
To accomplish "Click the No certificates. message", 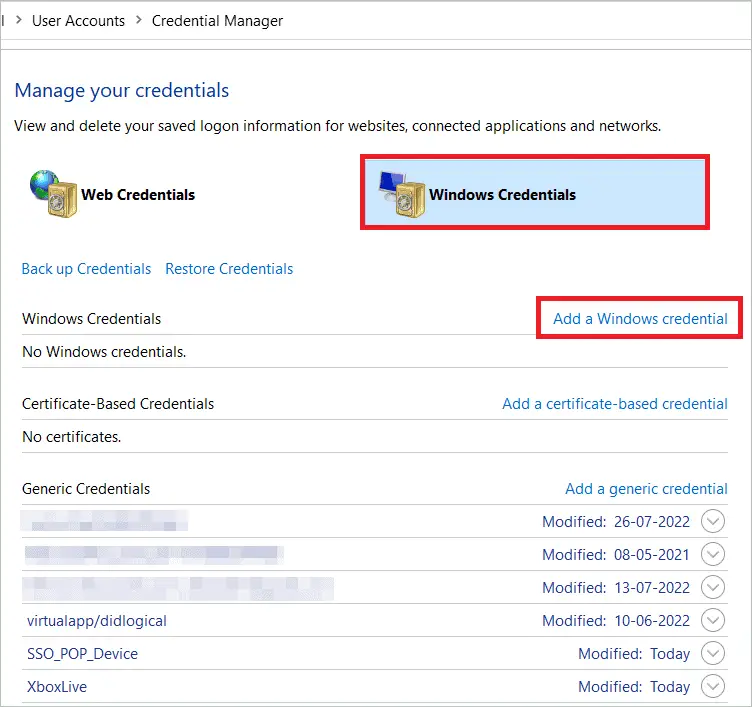I will (71, 436).
